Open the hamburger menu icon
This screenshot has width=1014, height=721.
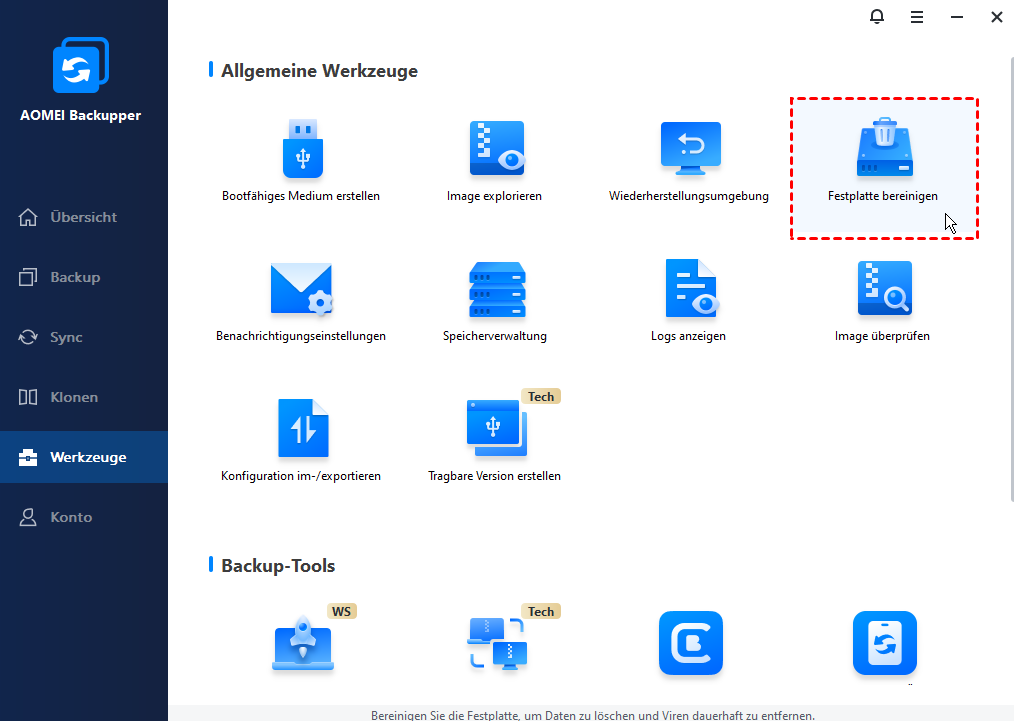click(x=917, y=17)
